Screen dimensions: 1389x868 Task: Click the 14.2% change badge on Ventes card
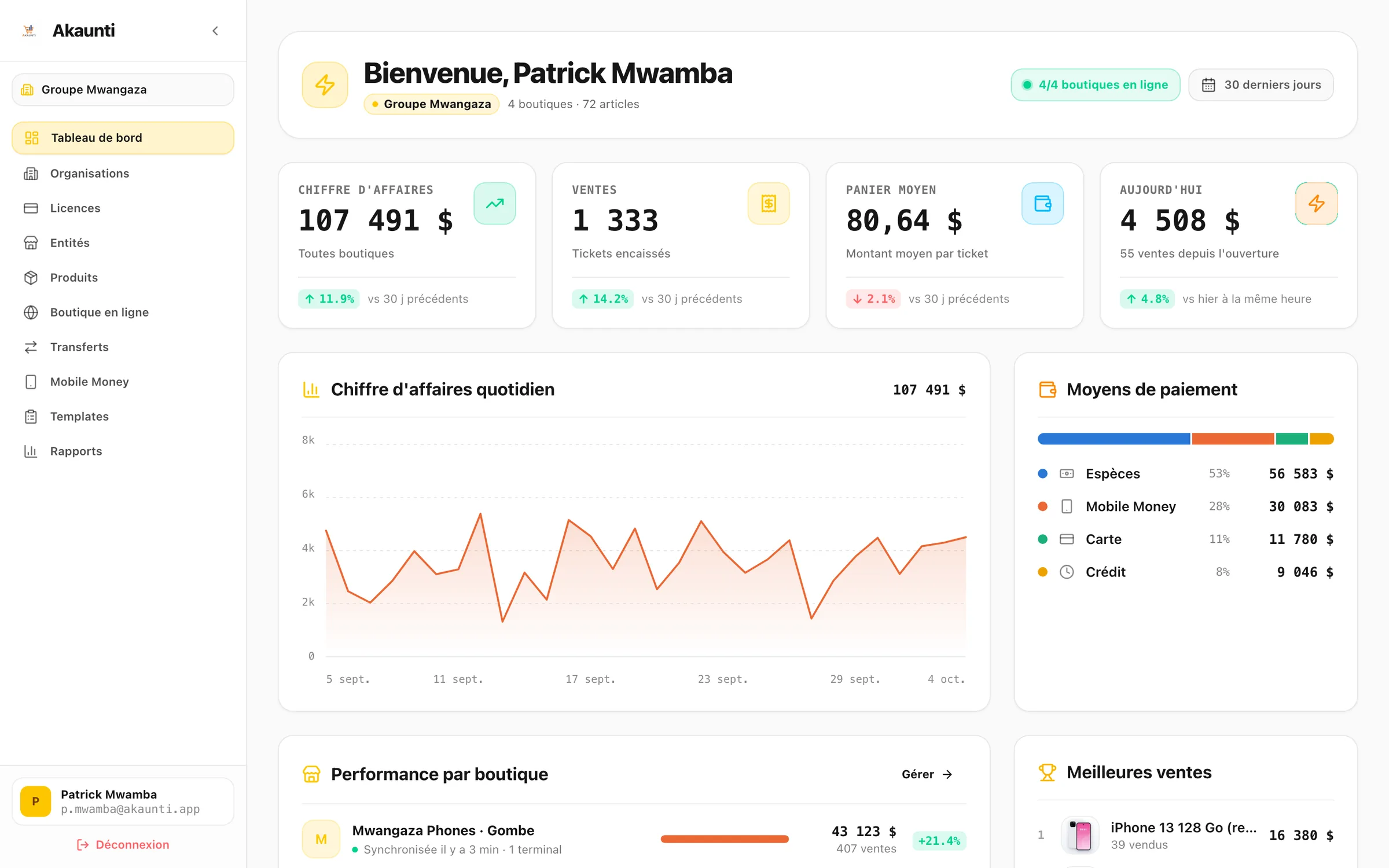602,299
